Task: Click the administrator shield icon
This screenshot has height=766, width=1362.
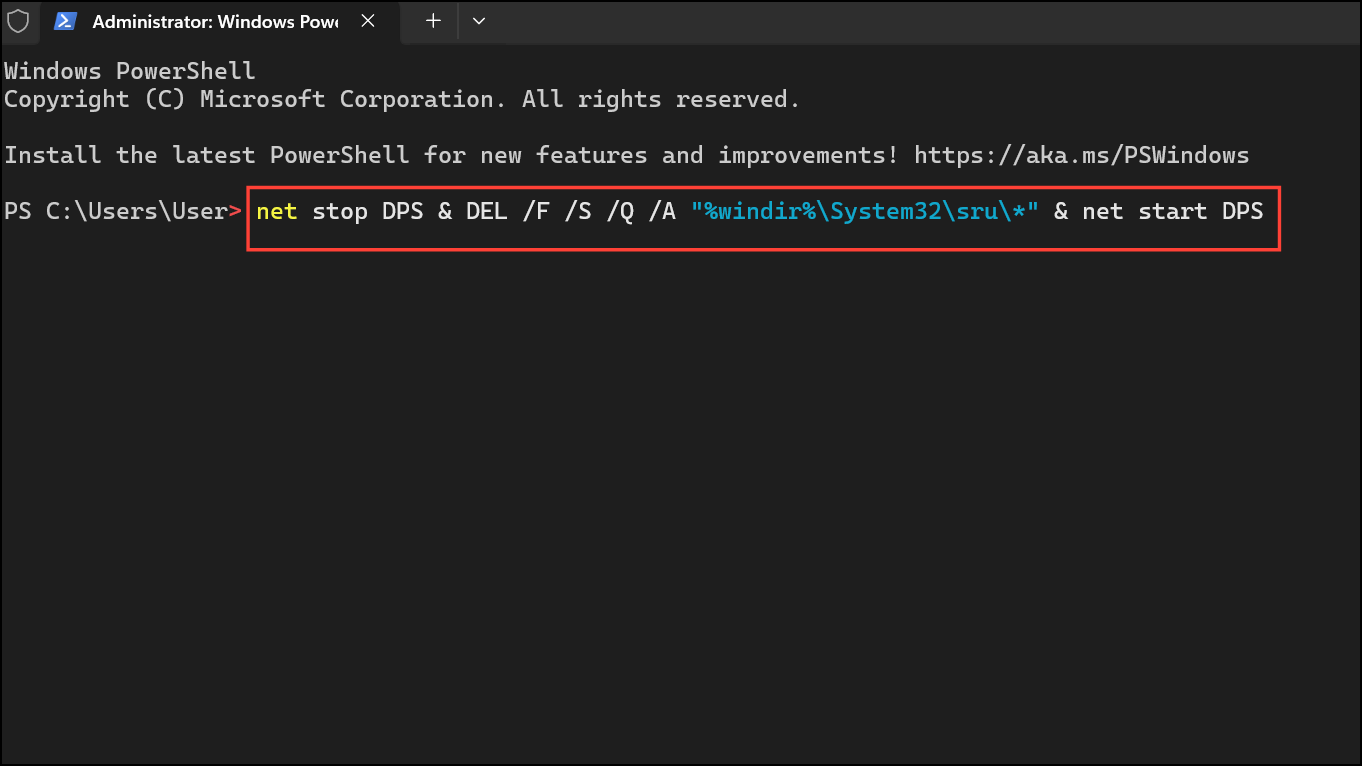Action: [x=18, y=20]
